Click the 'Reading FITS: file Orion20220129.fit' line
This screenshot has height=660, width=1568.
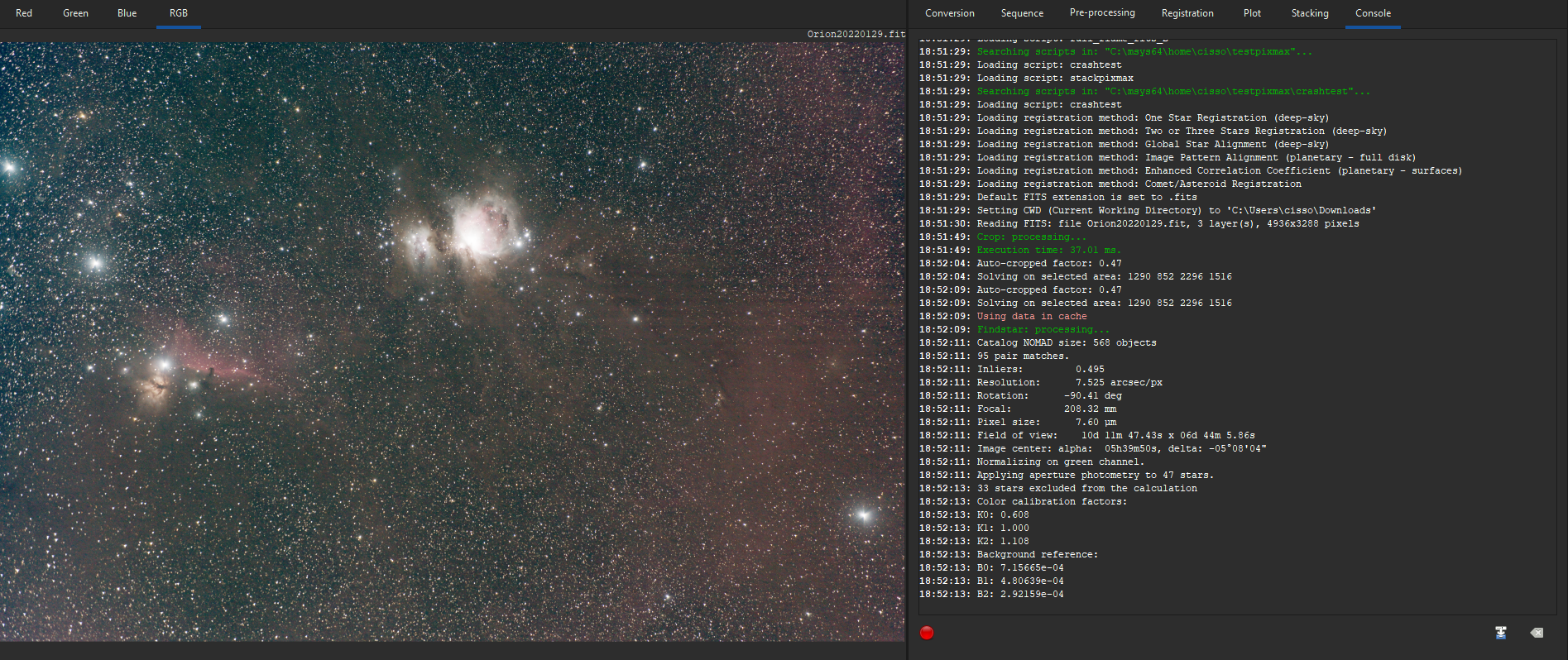1139,224
